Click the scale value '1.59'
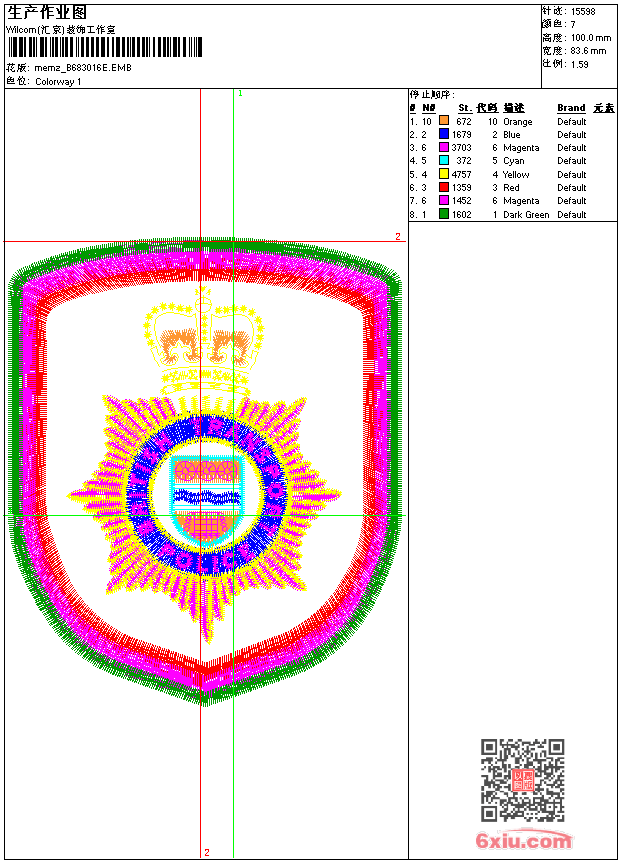The width and height of the screenshot is (620, 860). [579, 64]
